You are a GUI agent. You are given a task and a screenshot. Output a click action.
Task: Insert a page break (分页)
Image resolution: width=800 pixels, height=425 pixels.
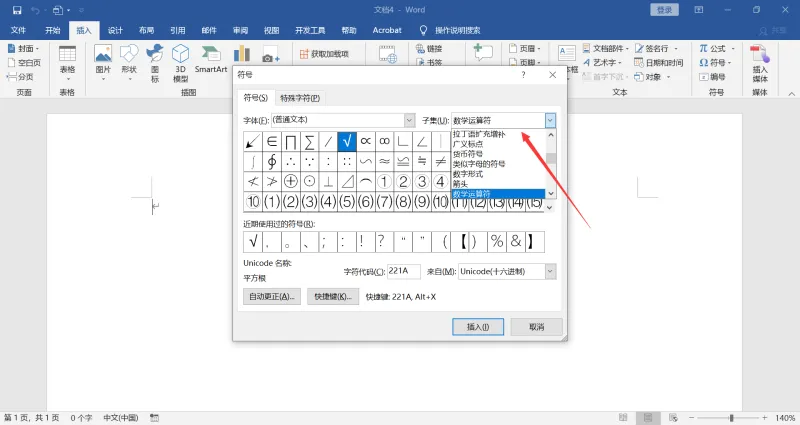point(20,77)
